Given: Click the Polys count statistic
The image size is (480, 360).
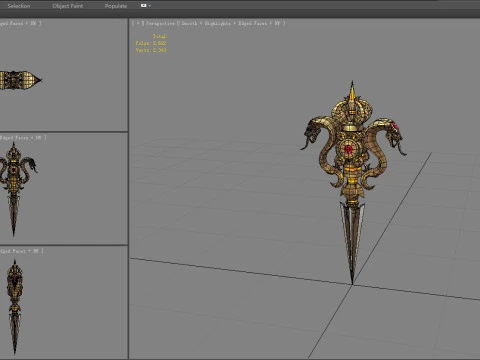Looking at the screenshot, I should point(151,43).
